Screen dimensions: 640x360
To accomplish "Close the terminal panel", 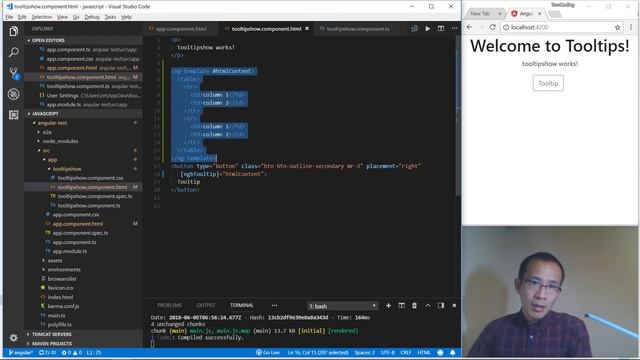I will 454,305.
